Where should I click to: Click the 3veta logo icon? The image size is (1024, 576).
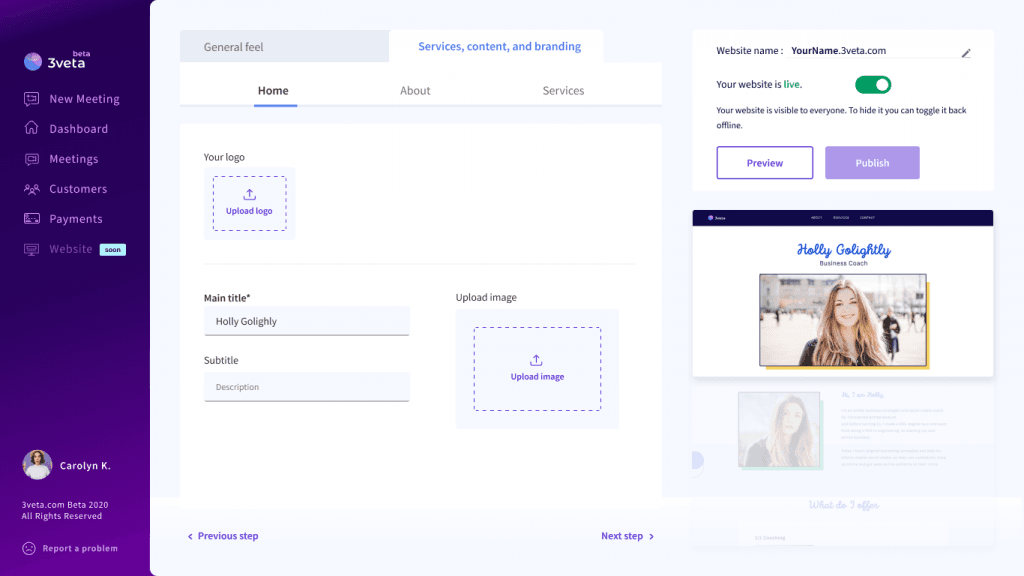click(x=33, y=61)
